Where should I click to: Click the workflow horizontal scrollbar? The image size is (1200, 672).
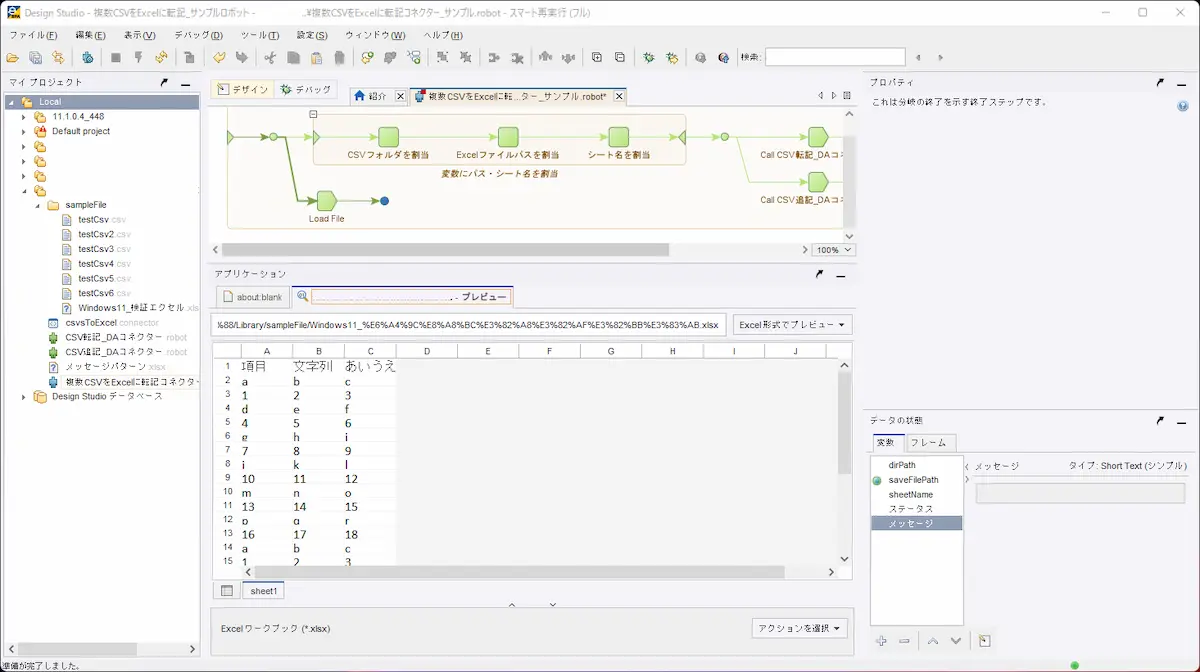click(x=445, y=250)
